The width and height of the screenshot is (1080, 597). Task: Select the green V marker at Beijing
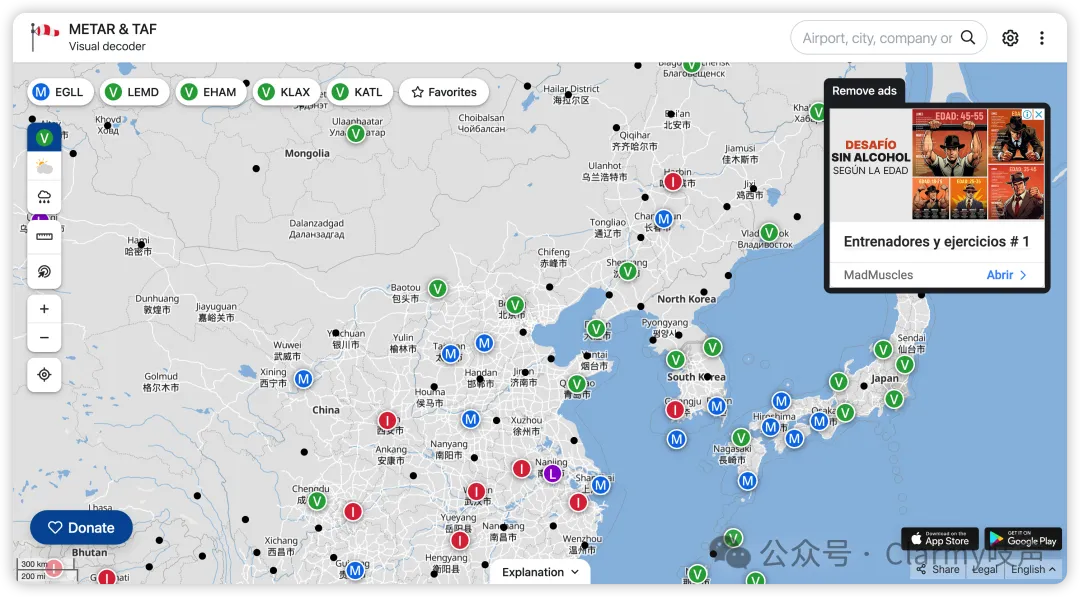[515, 305]
